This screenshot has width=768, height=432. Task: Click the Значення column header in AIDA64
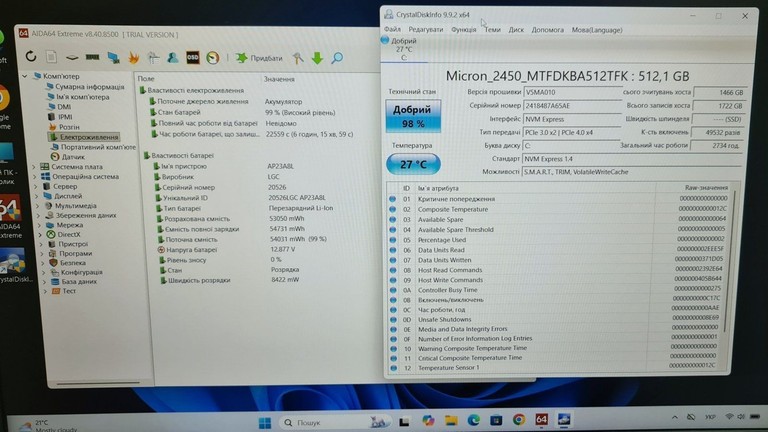coord(279,79)
